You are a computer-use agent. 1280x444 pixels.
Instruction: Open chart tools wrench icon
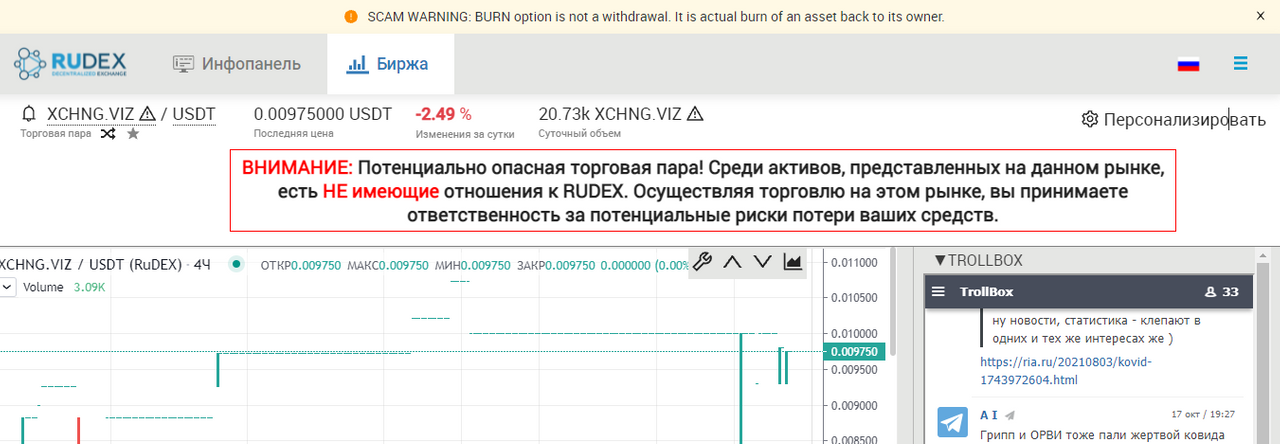click(x=703, y=262)
